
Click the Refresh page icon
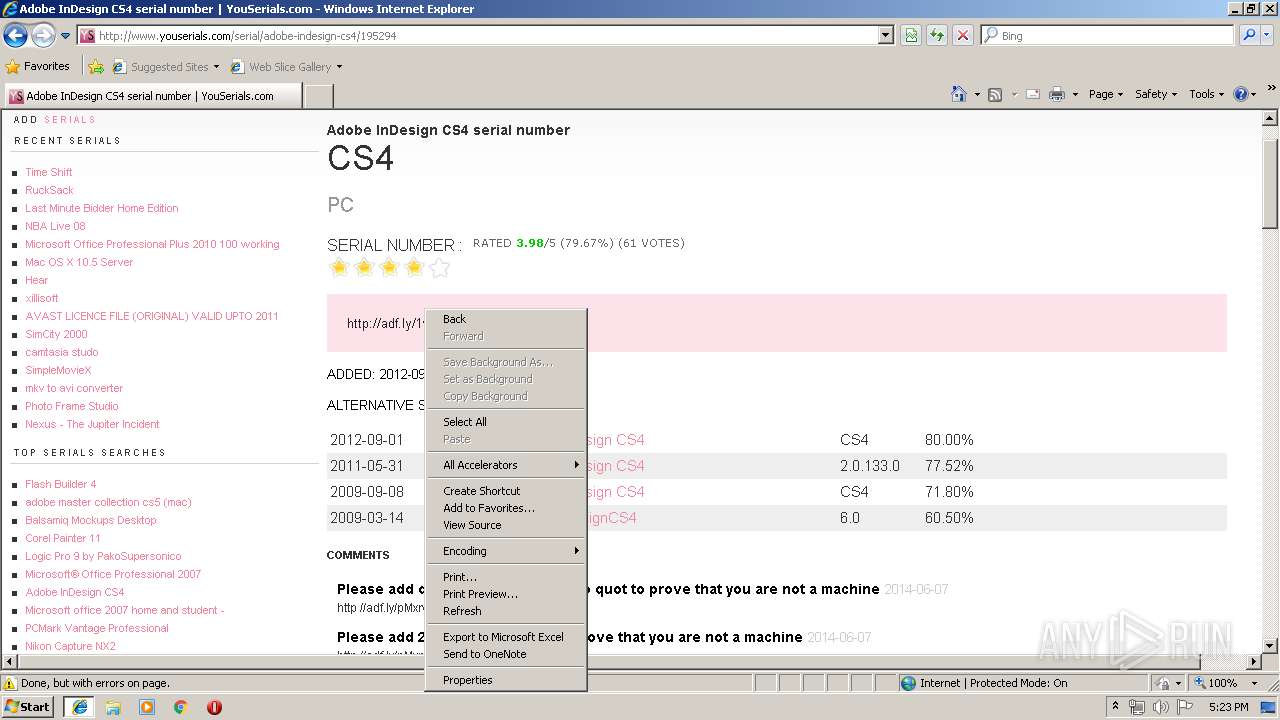click(x=937, y=35)
